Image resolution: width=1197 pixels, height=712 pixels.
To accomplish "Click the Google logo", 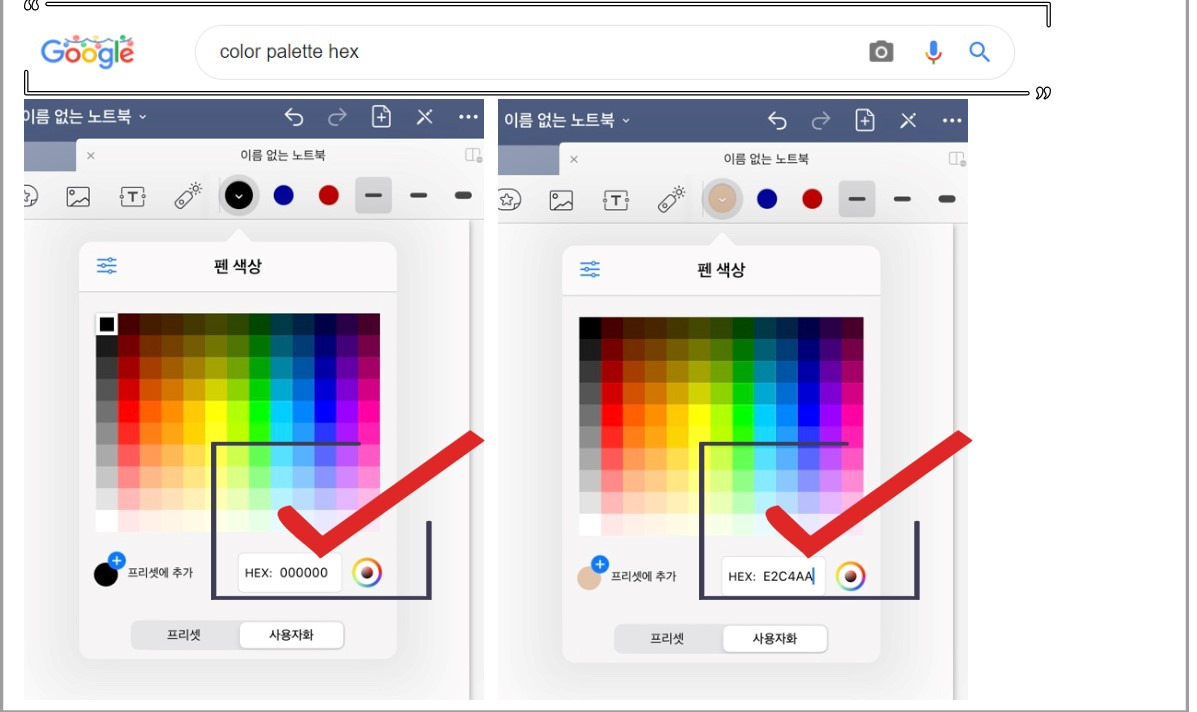I will coord(88,52).
